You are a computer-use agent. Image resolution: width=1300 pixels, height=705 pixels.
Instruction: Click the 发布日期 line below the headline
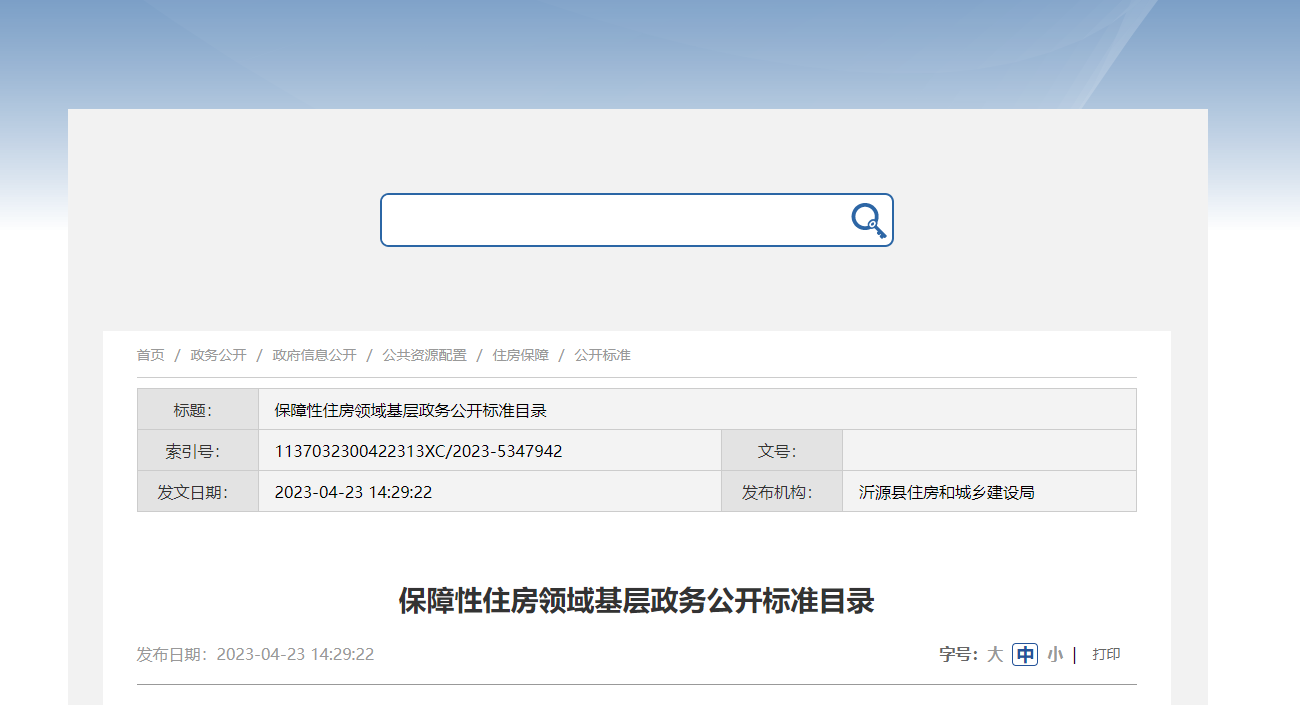pos(255,655)
